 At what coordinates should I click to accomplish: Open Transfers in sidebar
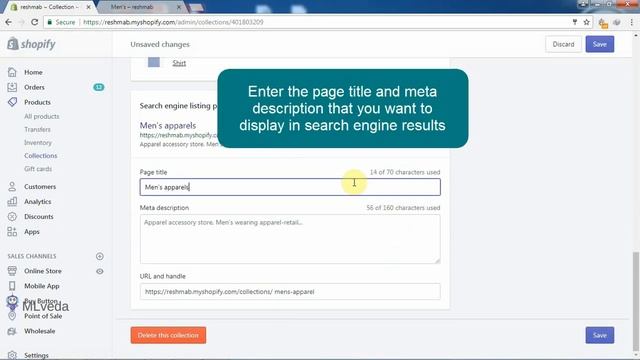pyautogui.click(x=37, y=129)
